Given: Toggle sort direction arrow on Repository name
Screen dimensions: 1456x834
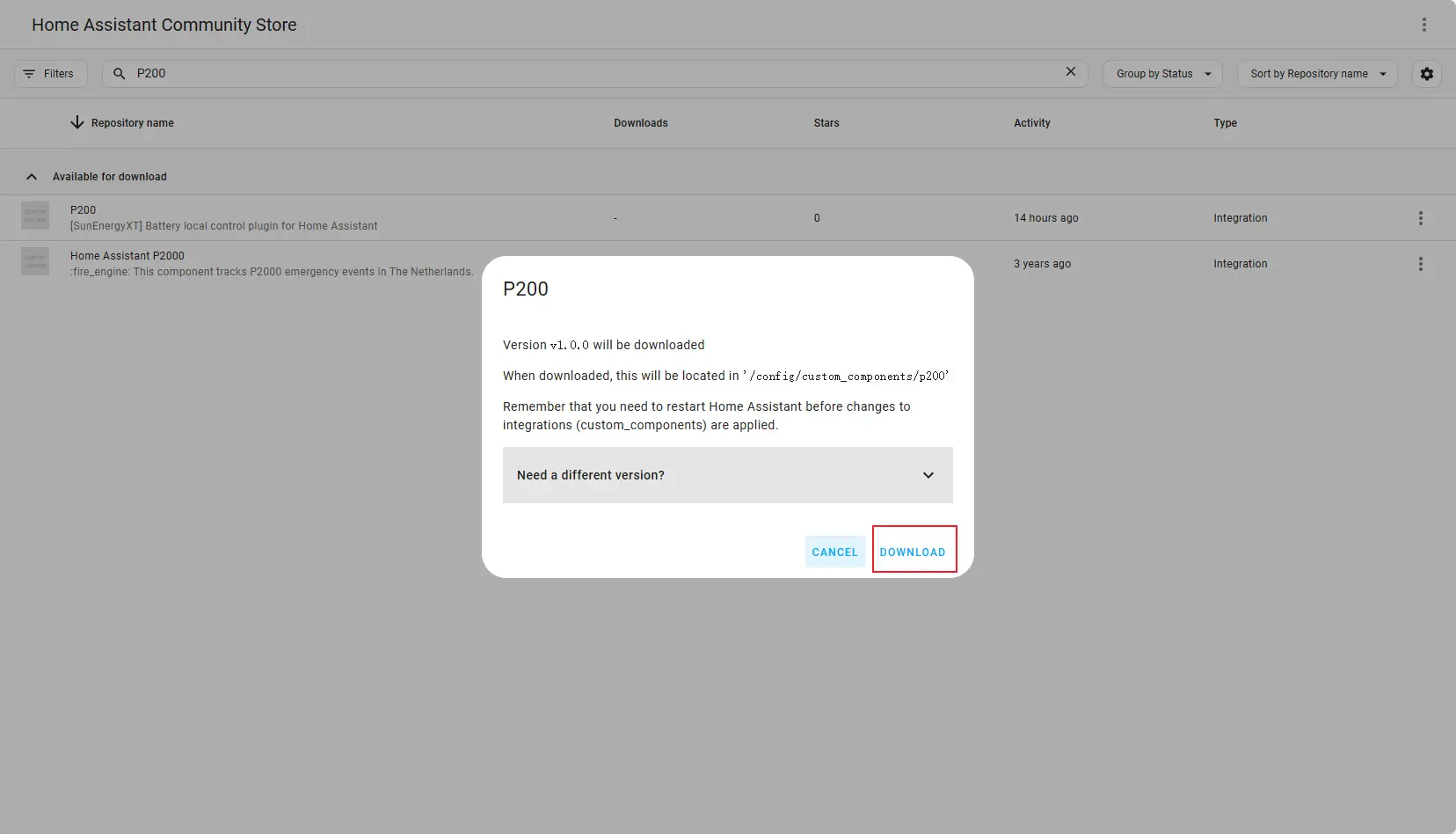Looking at the screenshot, I should [77, 123].
